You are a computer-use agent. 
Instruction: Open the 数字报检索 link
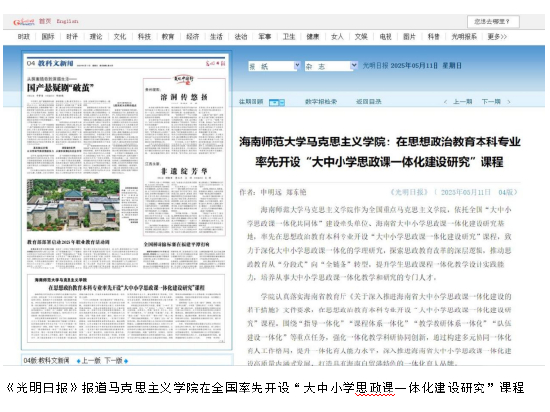tap(321, 102)
